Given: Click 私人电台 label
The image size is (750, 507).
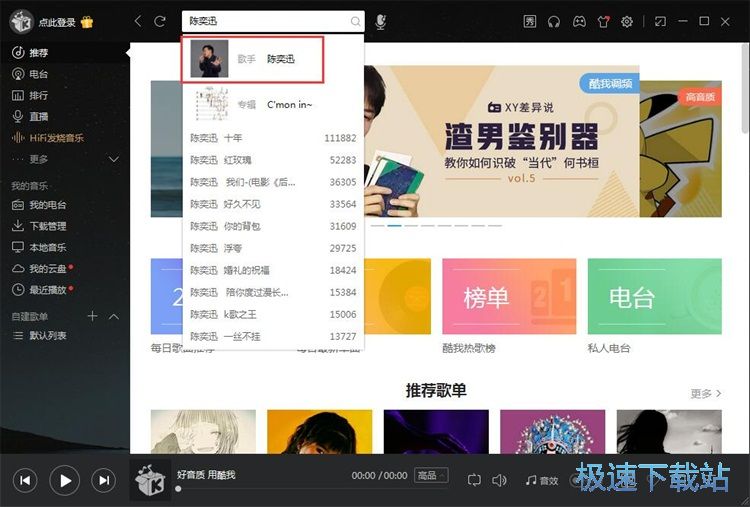Looking at the screenshot, I should 609,348.
